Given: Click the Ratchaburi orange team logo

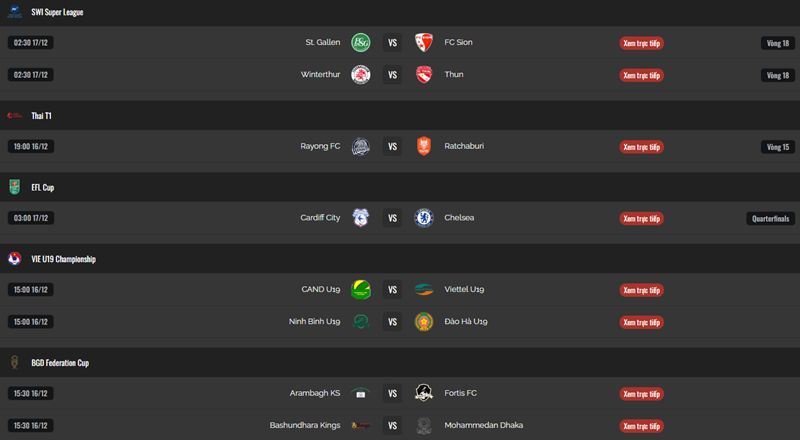Looking at the screenshot, I should (424, 147).
